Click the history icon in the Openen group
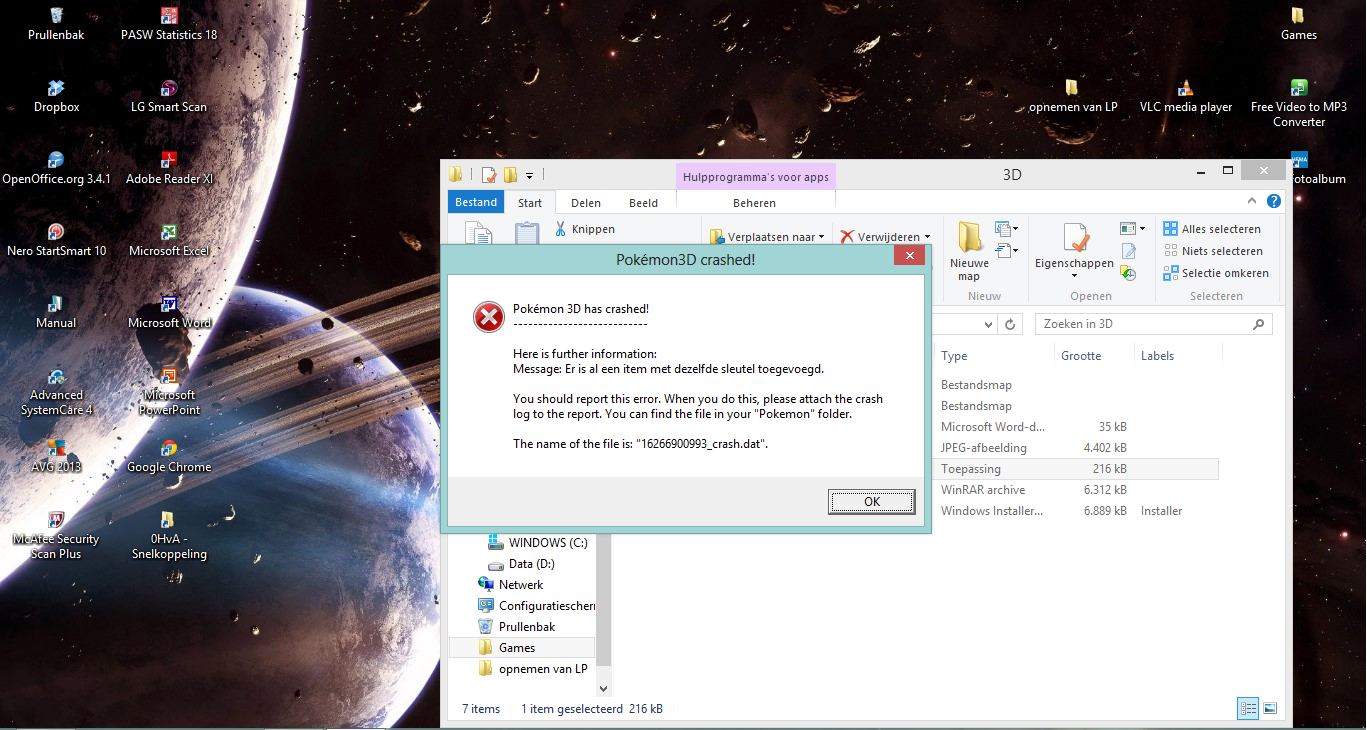This screenshot has height=730, width=1367. tap(1128, 272)
